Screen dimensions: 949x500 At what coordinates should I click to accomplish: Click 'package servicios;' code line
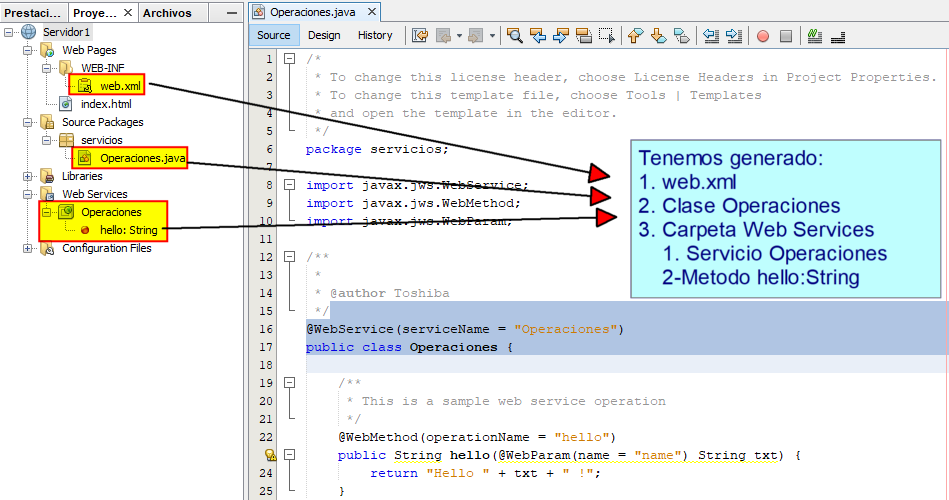tap(377, 150)
